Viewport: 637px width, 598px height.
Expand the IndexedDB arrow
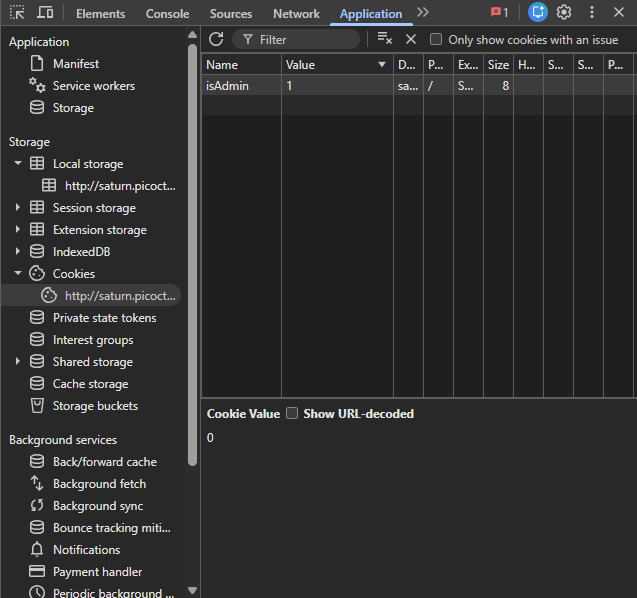(x=17, y=251)
